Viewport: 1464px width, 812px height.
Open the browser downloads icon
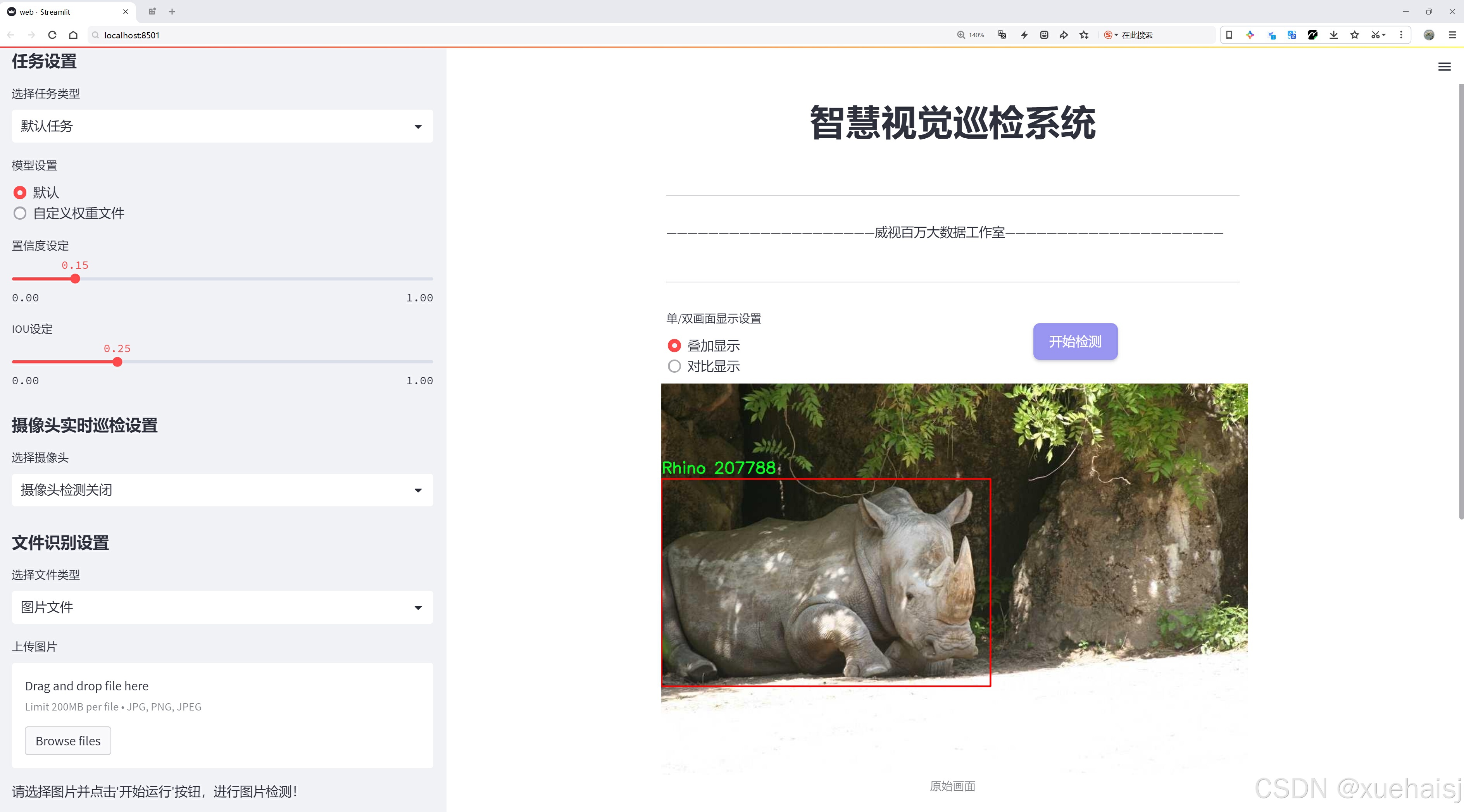1333,35
